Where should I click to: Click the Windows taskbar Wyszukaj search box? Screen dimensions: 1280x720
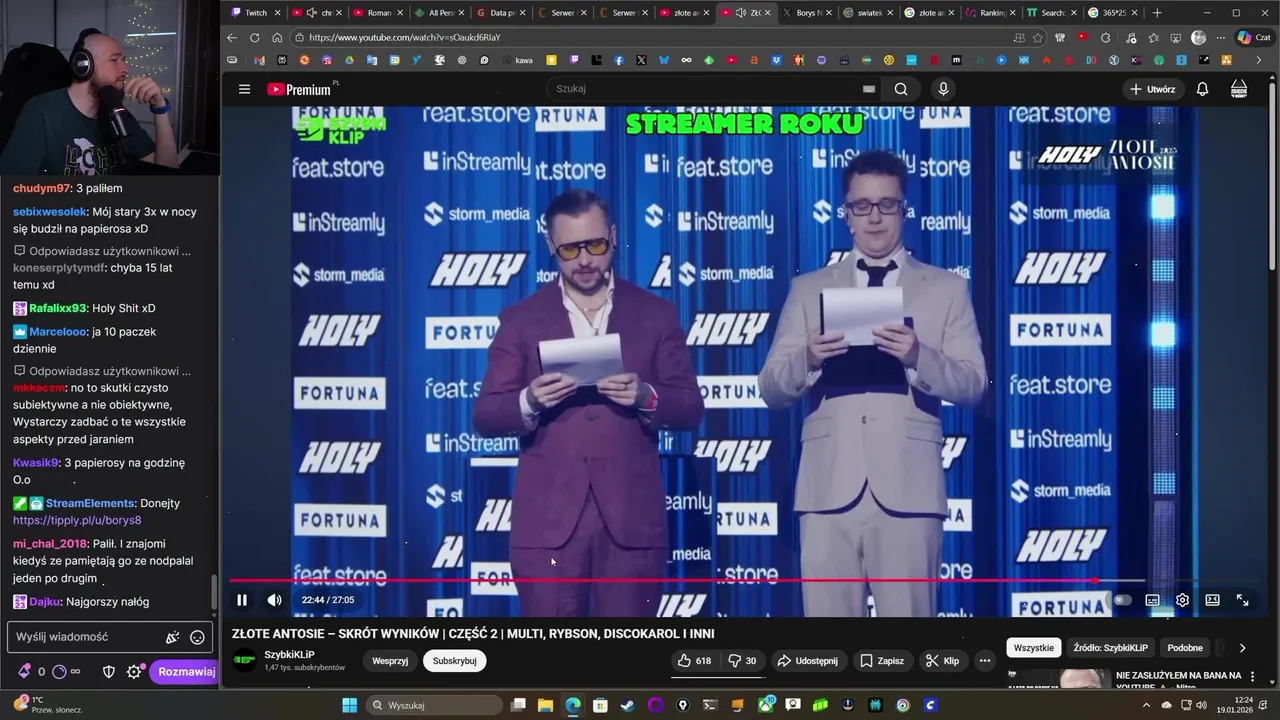[434, 705]
